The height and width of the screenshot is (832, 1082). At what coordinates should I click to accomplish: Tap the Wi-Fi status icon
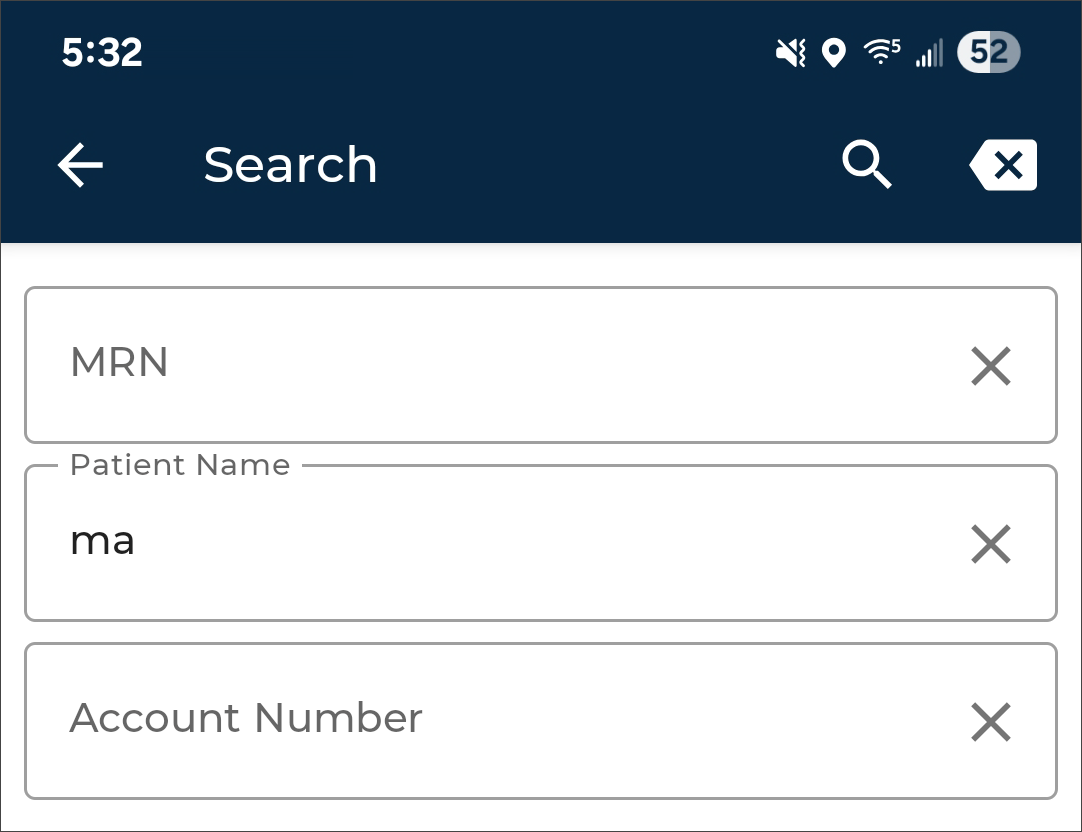tap(881, 52)
